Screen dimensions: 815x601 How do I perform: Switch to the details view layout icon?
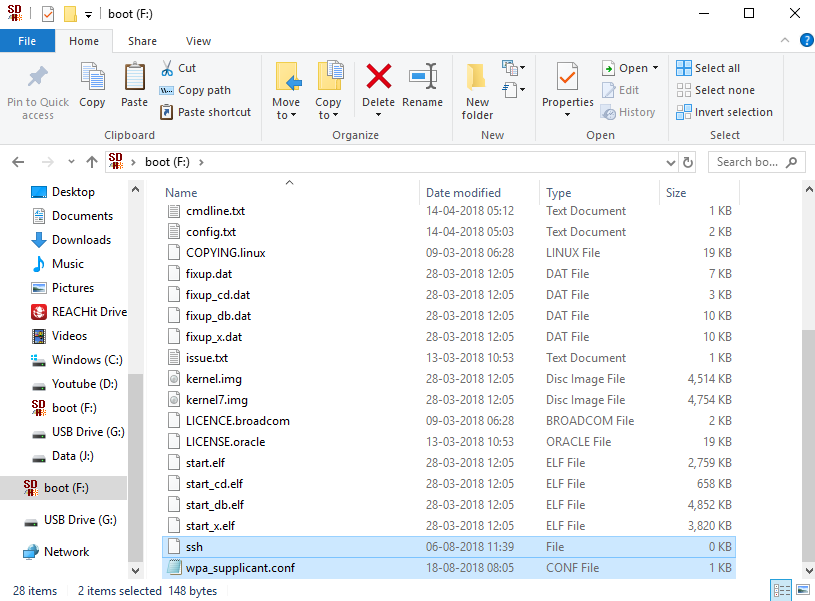coord(781,591)
